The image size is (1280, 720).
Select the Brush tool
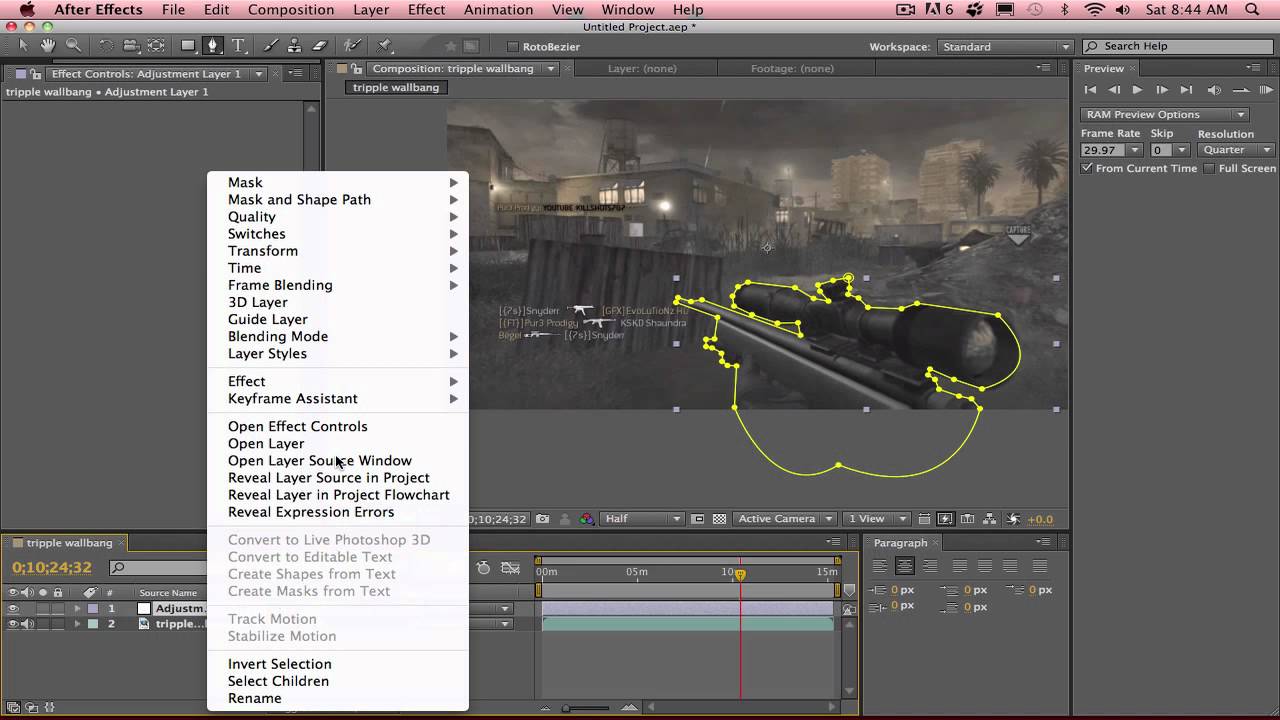point(270,46)
